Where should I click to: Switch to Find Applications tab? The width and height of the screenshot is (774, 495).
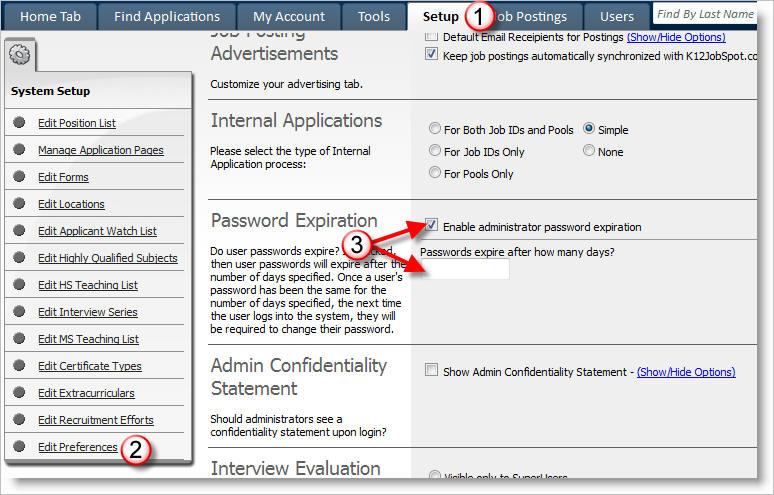167,17
